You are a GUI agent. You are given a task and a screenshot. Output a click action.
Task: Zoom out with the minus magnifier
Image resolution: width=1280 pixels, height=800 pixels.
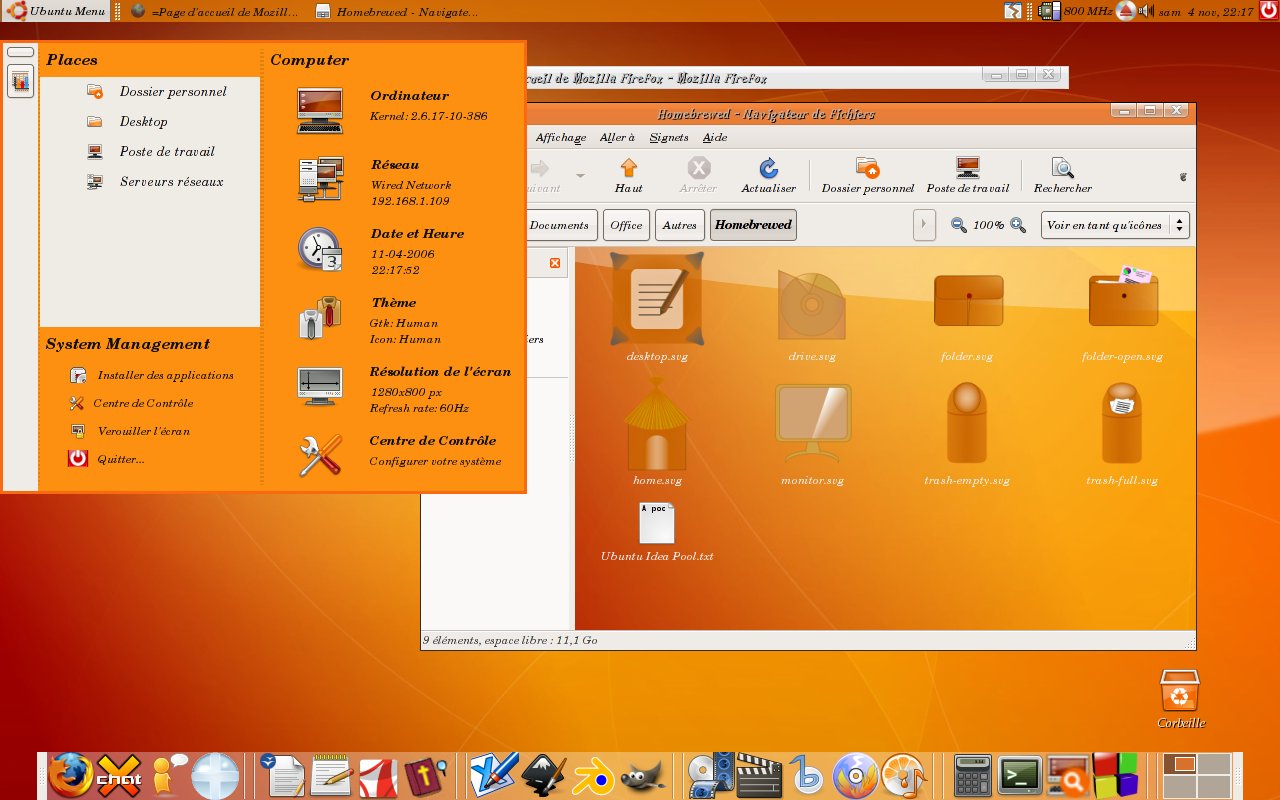point(958,225)
